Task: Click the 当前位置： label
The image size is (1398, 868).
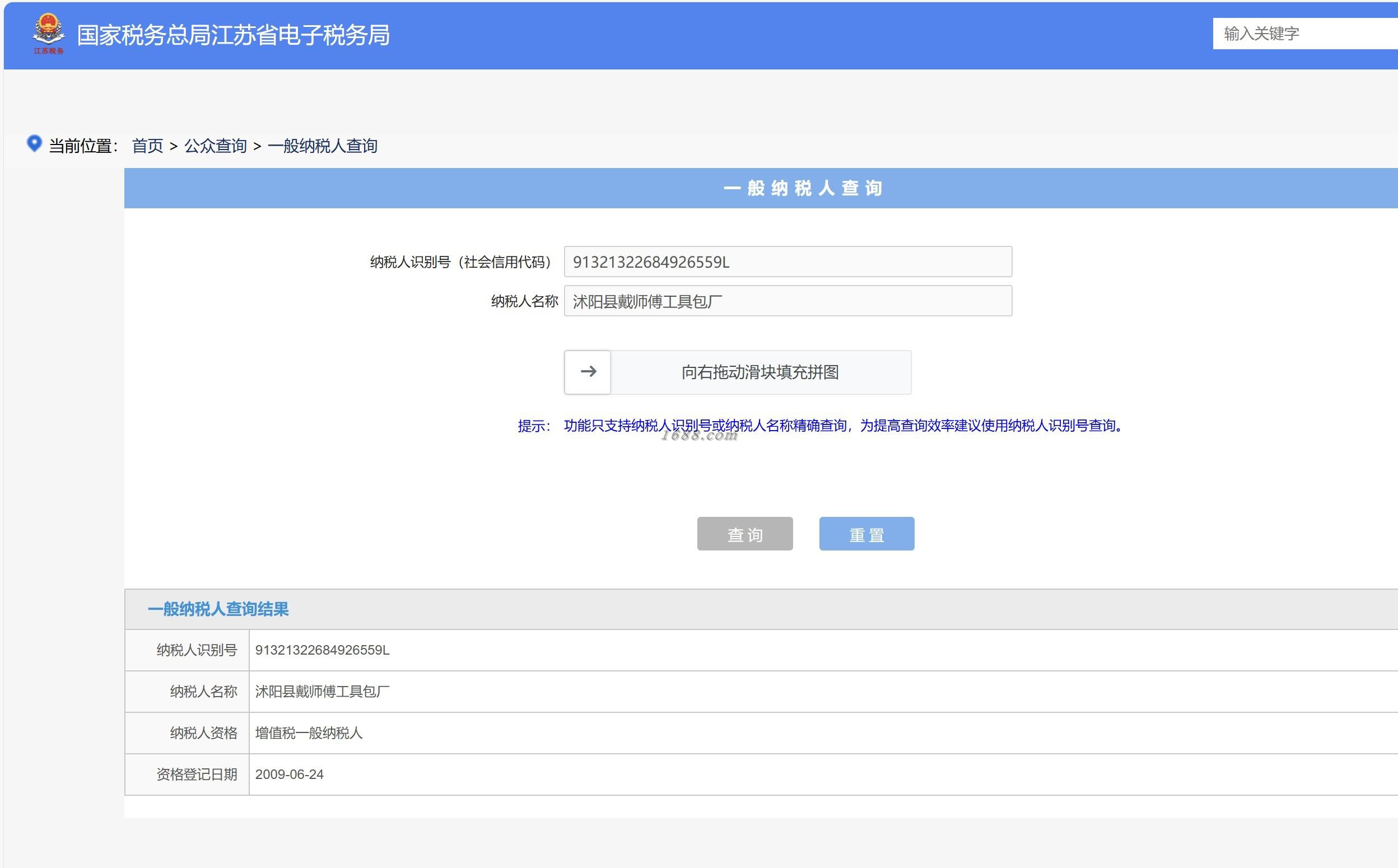Action: tap(83, 146)
